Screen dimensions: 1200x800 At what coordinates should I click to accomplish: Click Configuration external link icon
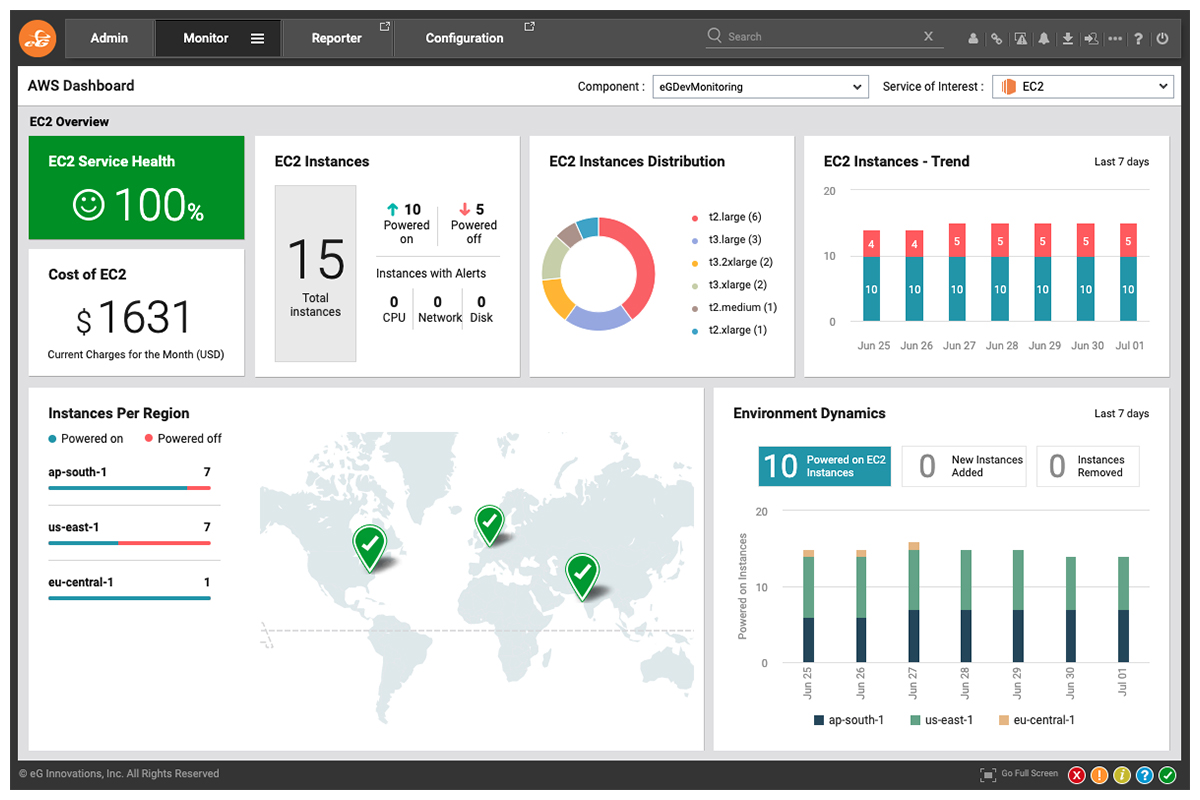[x=529, y=27]
